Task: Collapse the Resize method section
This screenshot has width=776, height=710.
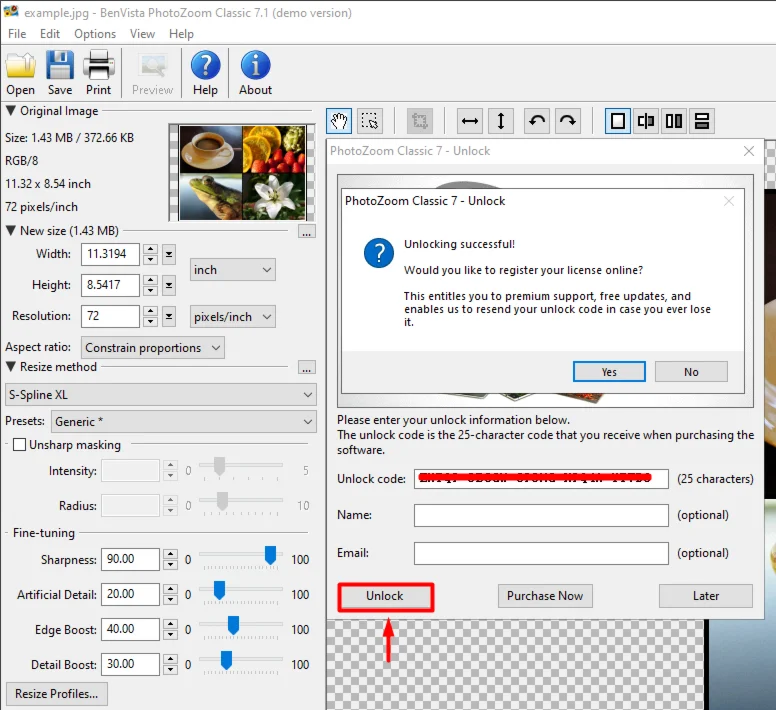Action: 11,367
